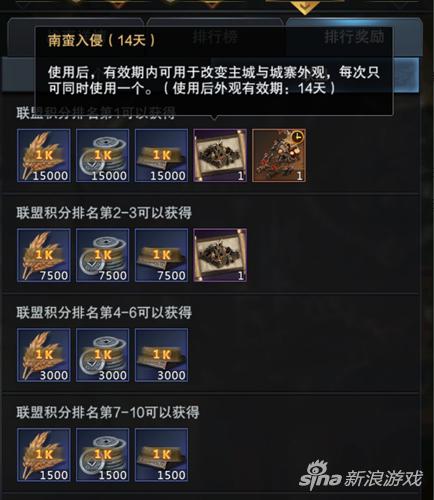Select the 3000 coin reward icon
434x500 pixels.
103,355
